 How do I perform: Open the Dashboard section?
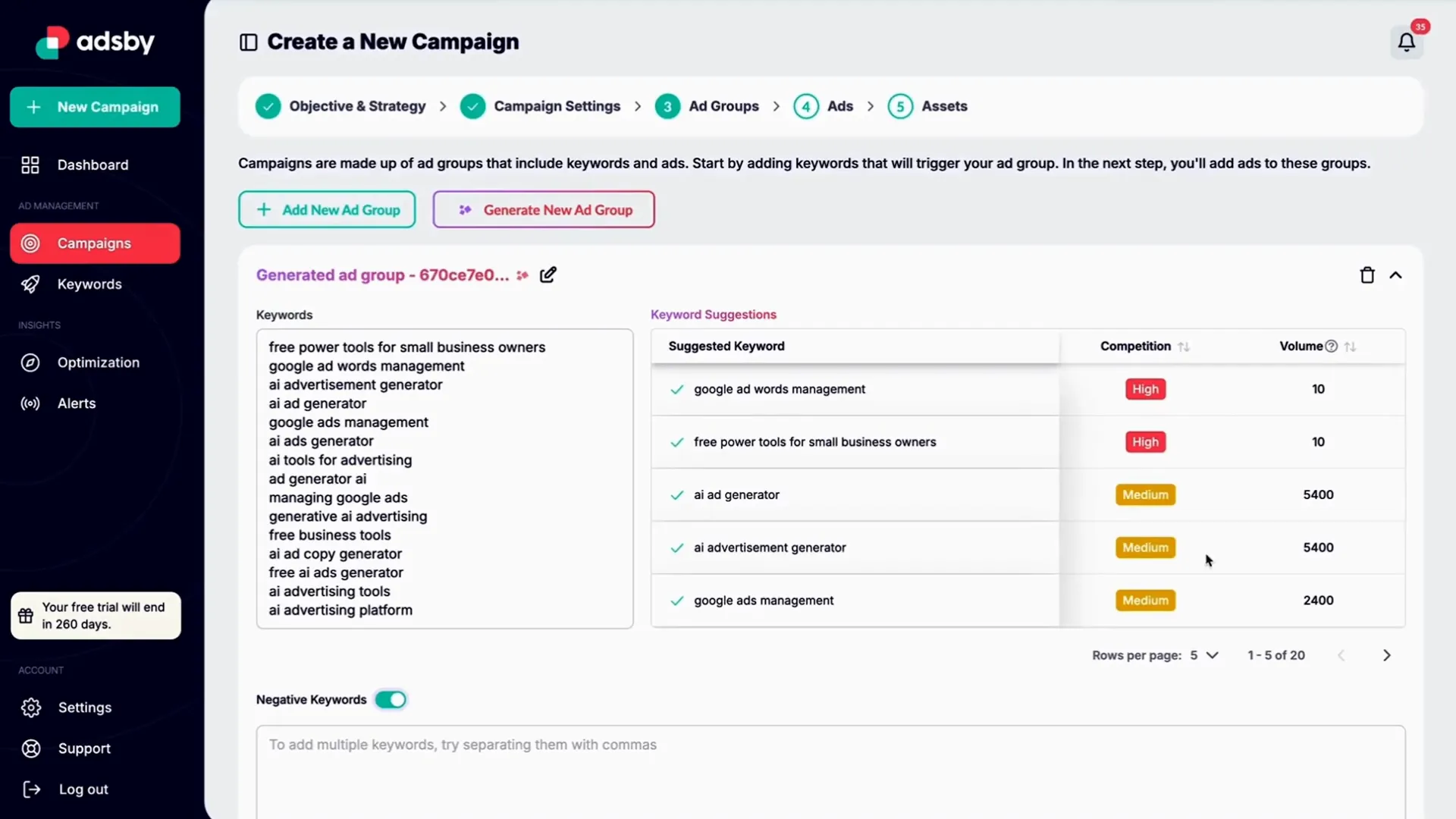point(92,165)
